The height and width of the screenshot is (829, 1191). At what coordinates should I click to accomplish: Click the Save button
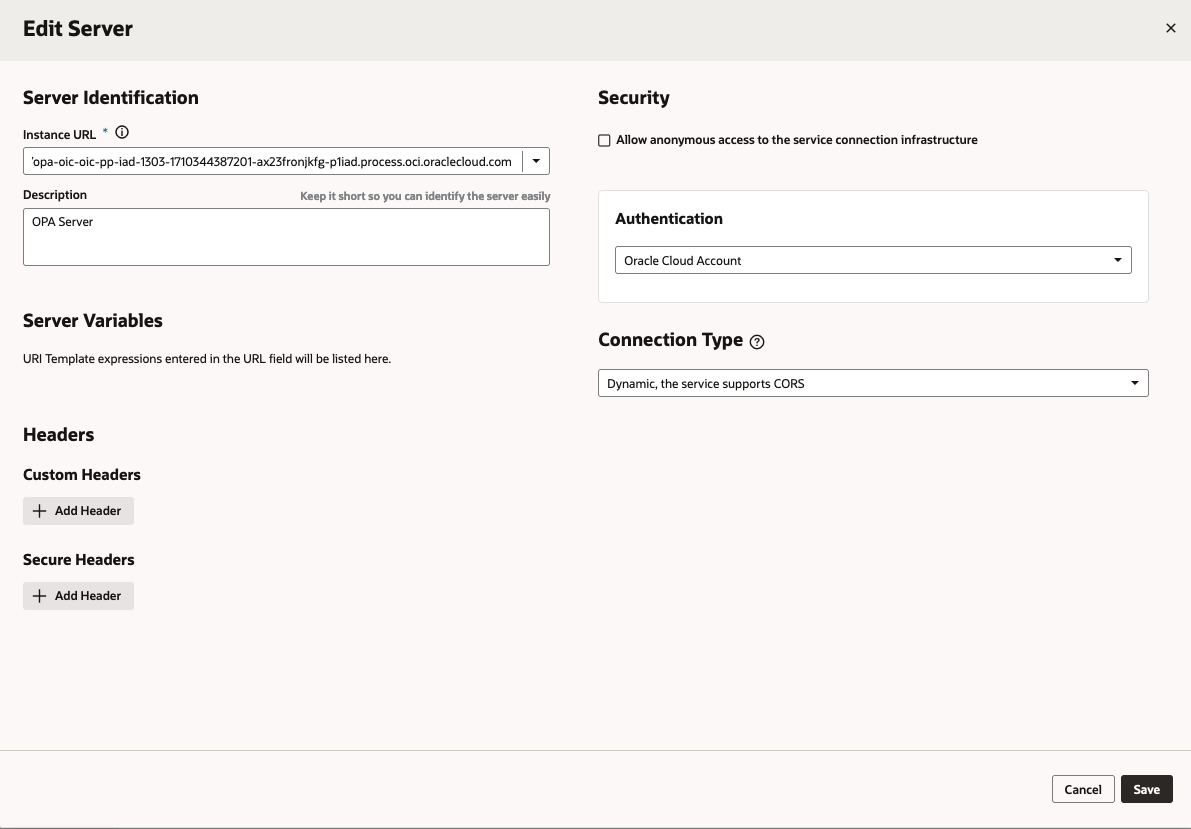1146,788
